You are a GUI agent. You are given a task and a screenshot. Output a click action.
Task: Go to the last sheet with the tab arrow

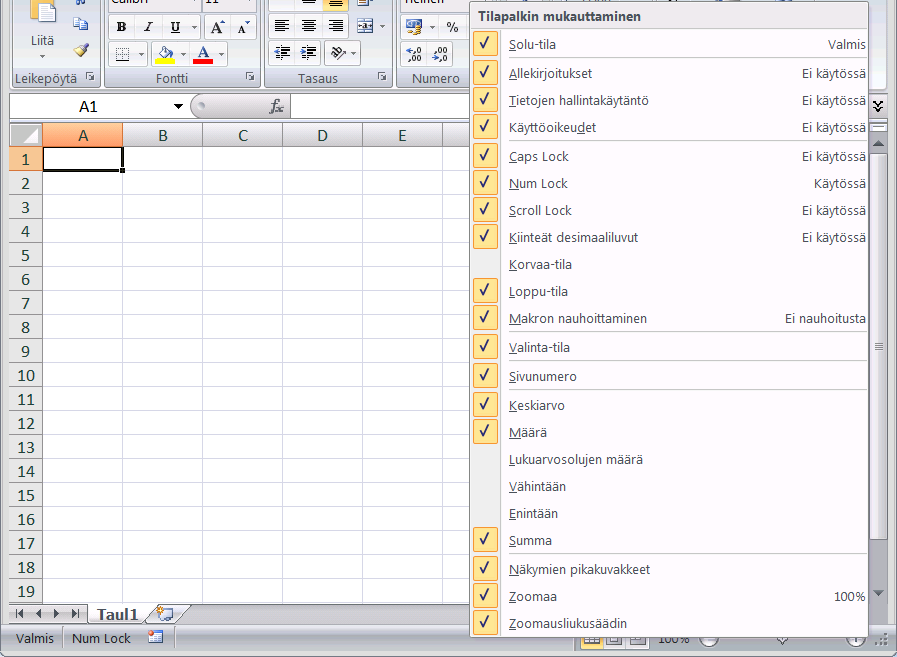pyautogui.click(x=76, y=614)
